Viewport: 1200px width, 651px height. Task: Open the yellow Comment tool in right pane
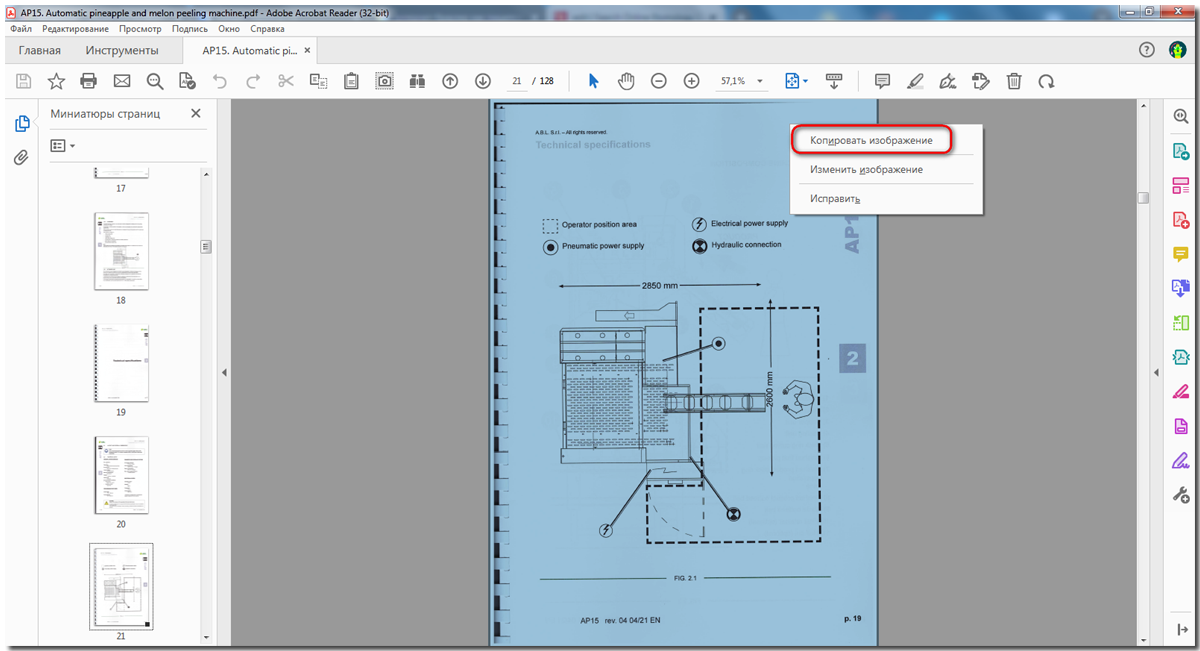(x=1180, y=253)
